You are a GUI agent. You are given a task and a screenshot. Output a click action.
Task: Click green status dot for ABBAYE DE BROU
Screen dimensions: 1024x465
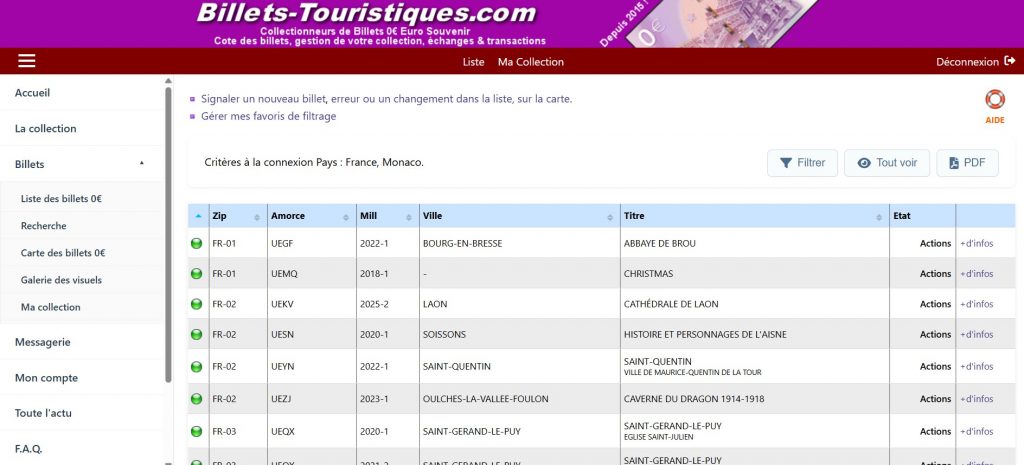[197, 244]
